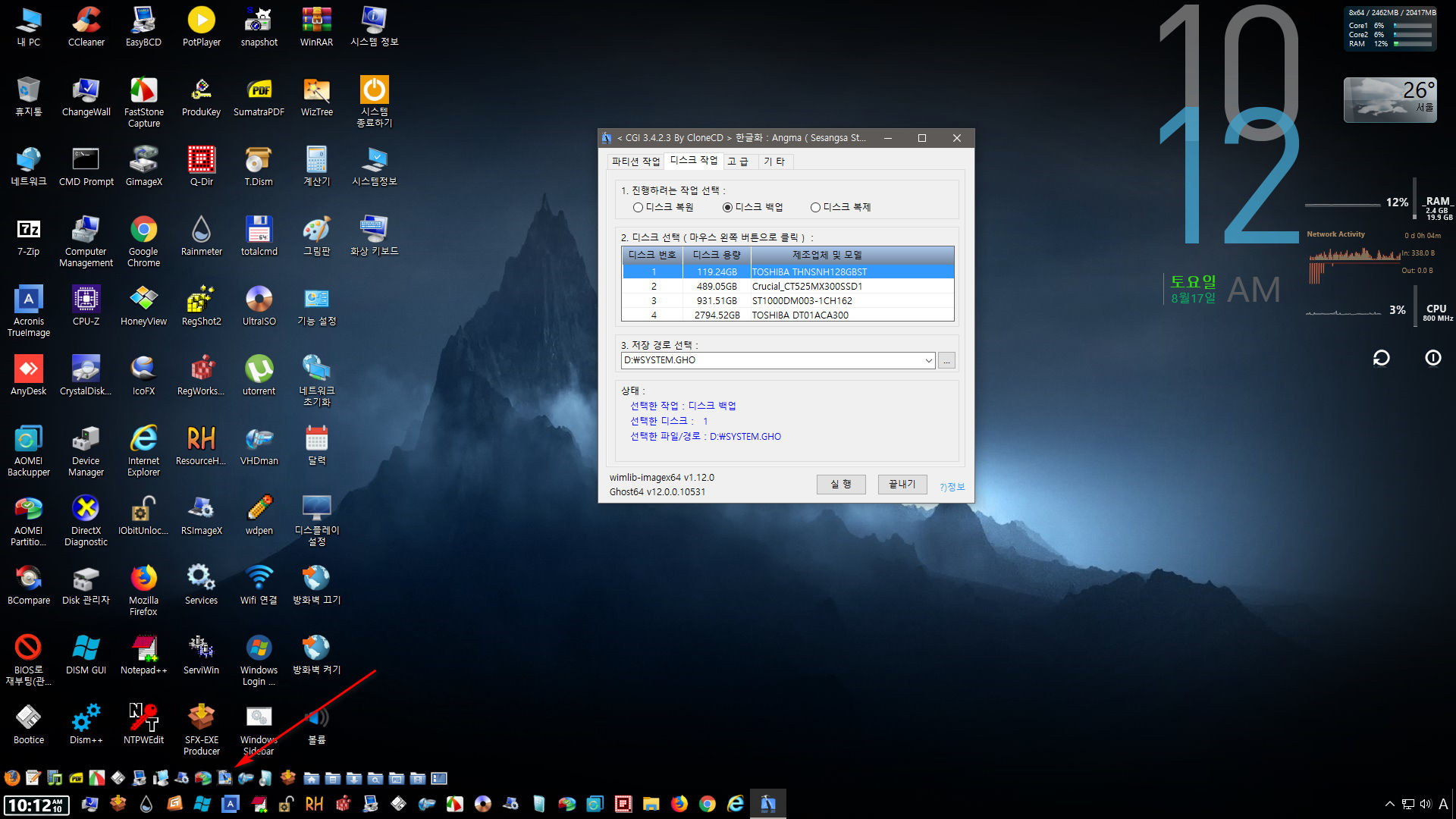Image resolution: width=1456 pixels, height=819 pixels.
Task: Open the 고급 tab
Action: pyautogui.click(x=738, y=162)
